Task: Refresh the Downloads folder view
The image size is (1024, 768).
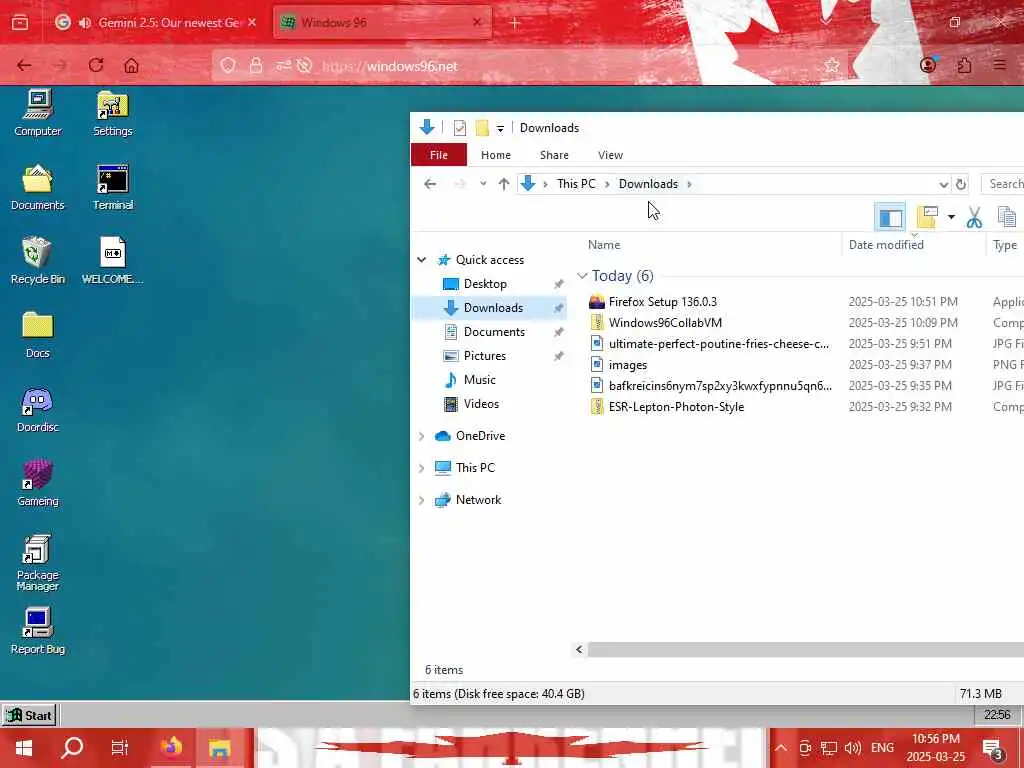Action: point(961,185)
